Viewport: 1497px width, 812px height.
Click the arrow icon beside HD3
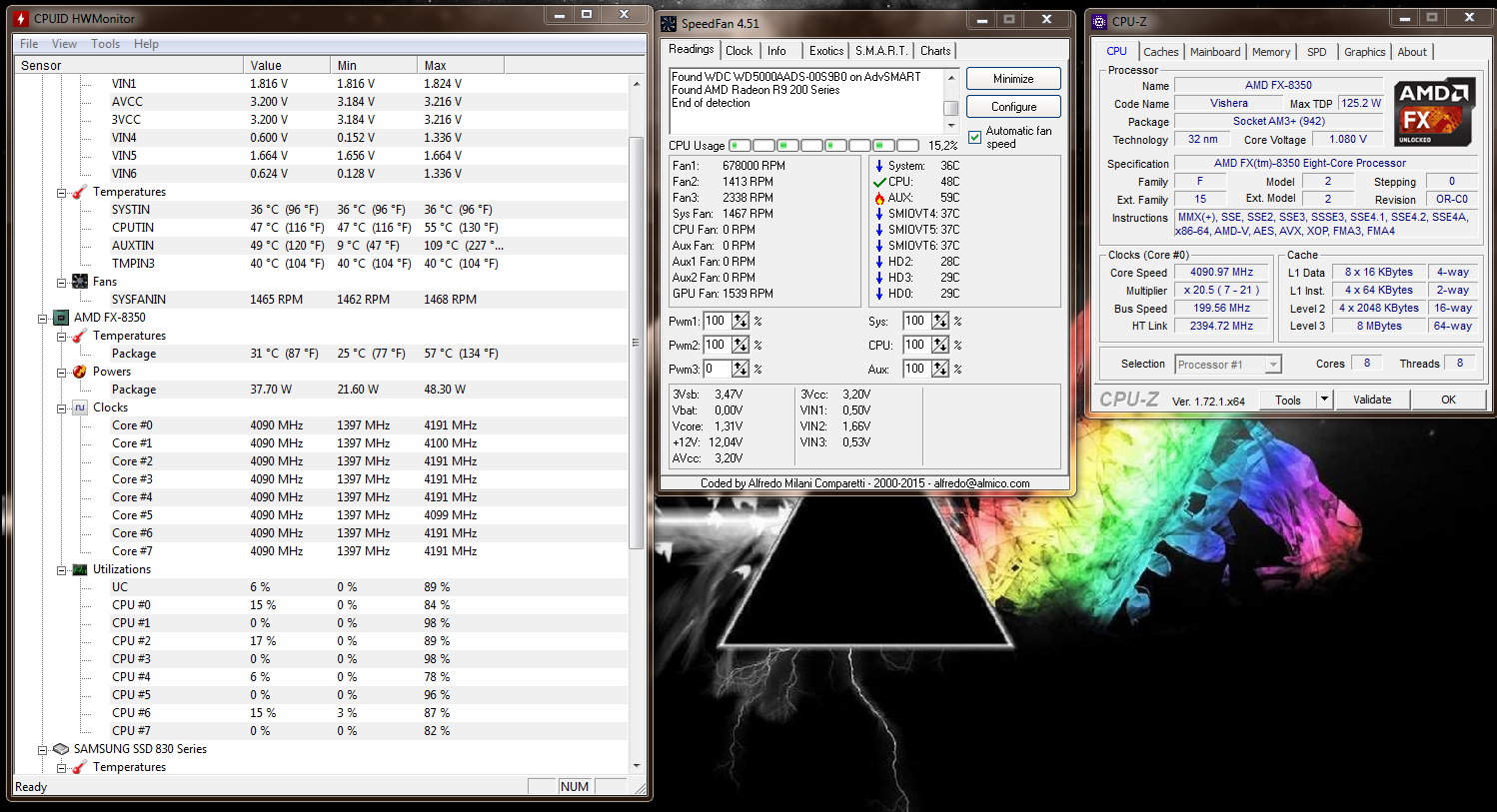[x=879, y=278]
